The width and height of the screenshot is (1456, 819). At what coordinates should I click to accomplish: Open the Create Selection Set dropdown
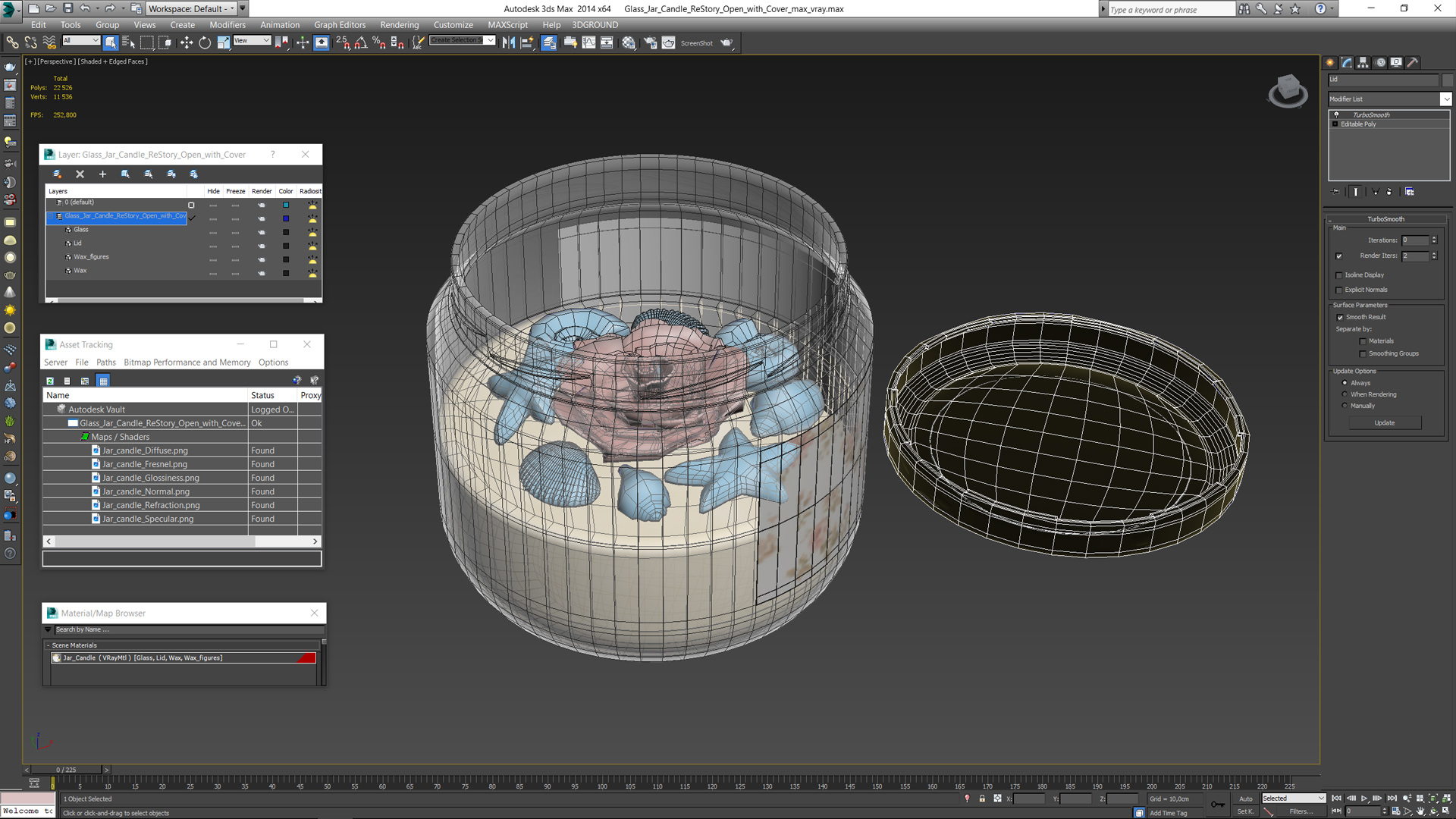point(463,40)
